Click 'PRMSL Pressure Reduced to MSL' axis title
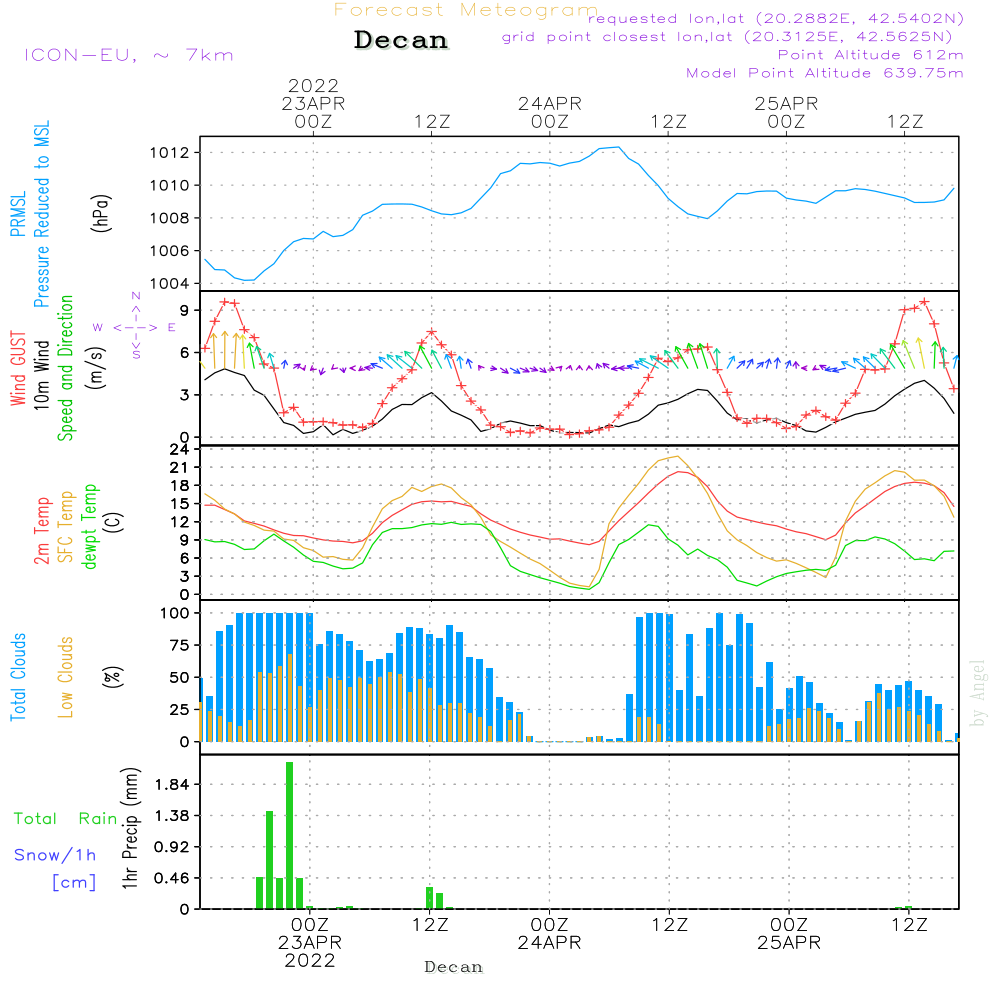The image size is (1000, 1000). click(30, 214)
